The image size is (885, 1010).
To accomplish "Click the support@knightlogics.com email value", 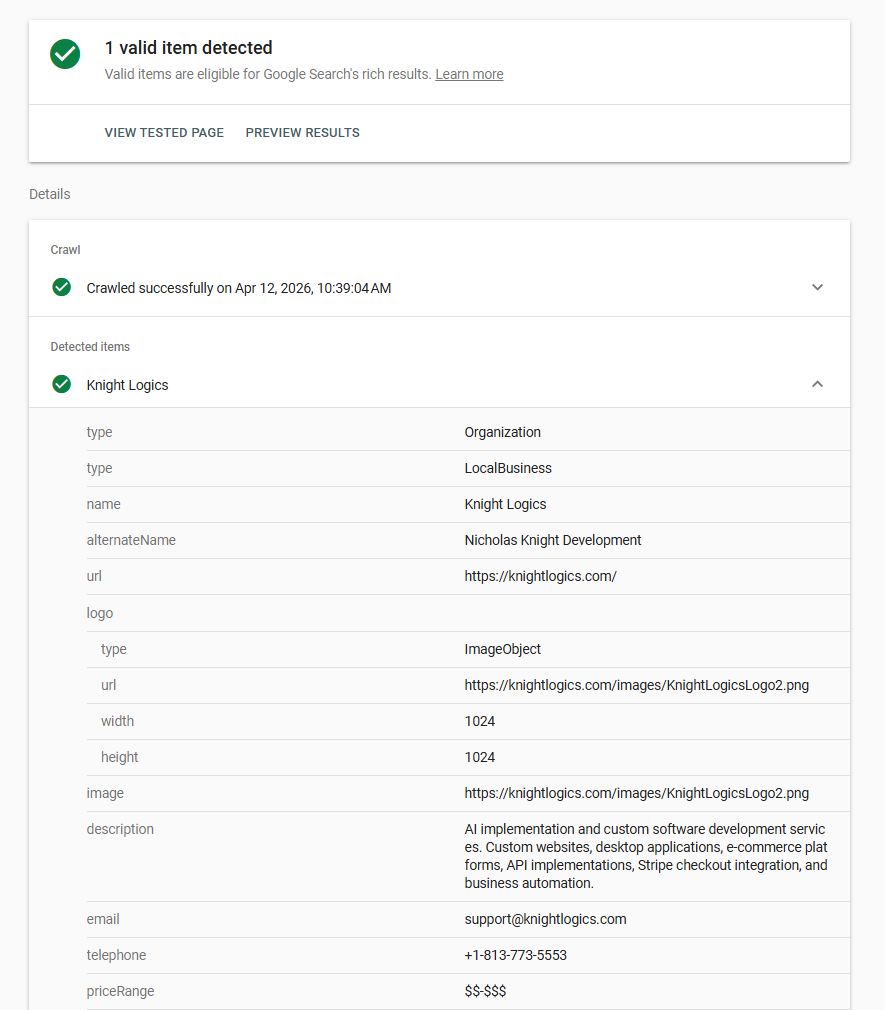I will [545, 919].
